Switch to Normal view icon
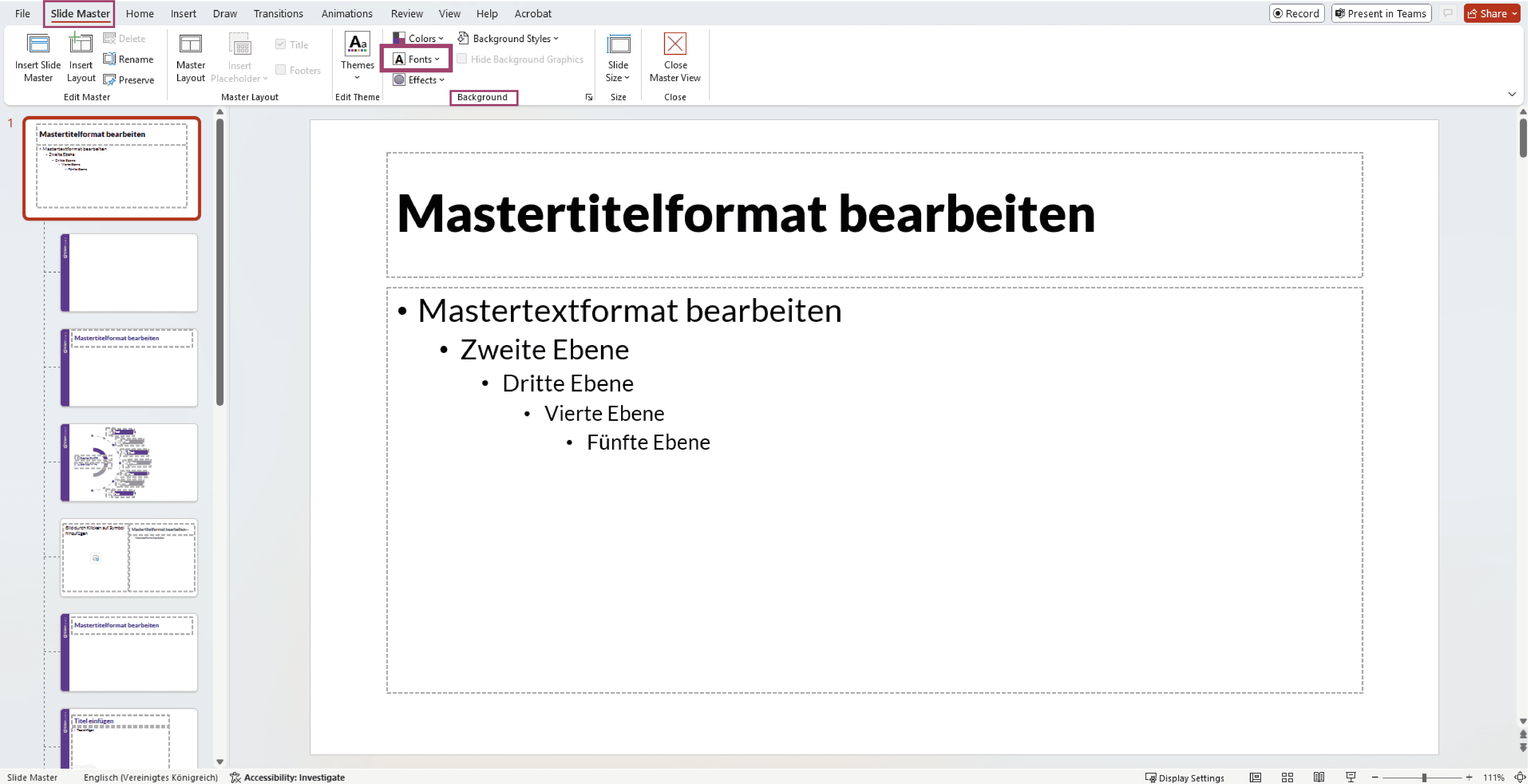Viewport: 1528px width, 784px height. 1255,777
